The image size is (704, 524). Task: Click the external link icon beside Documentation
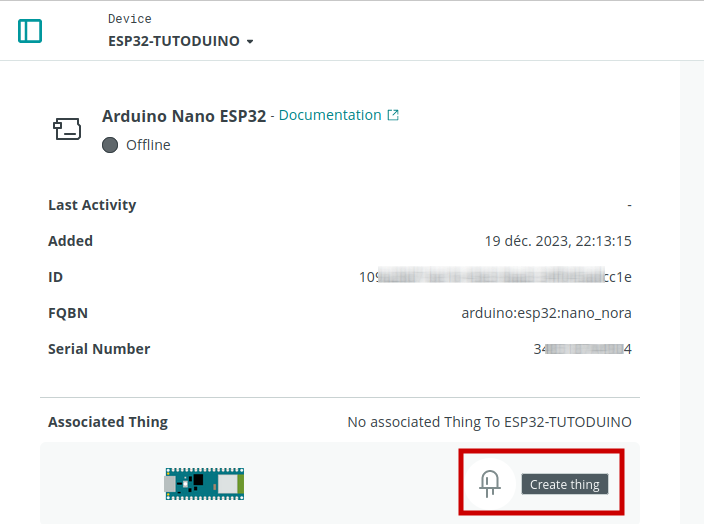[393, 115]
